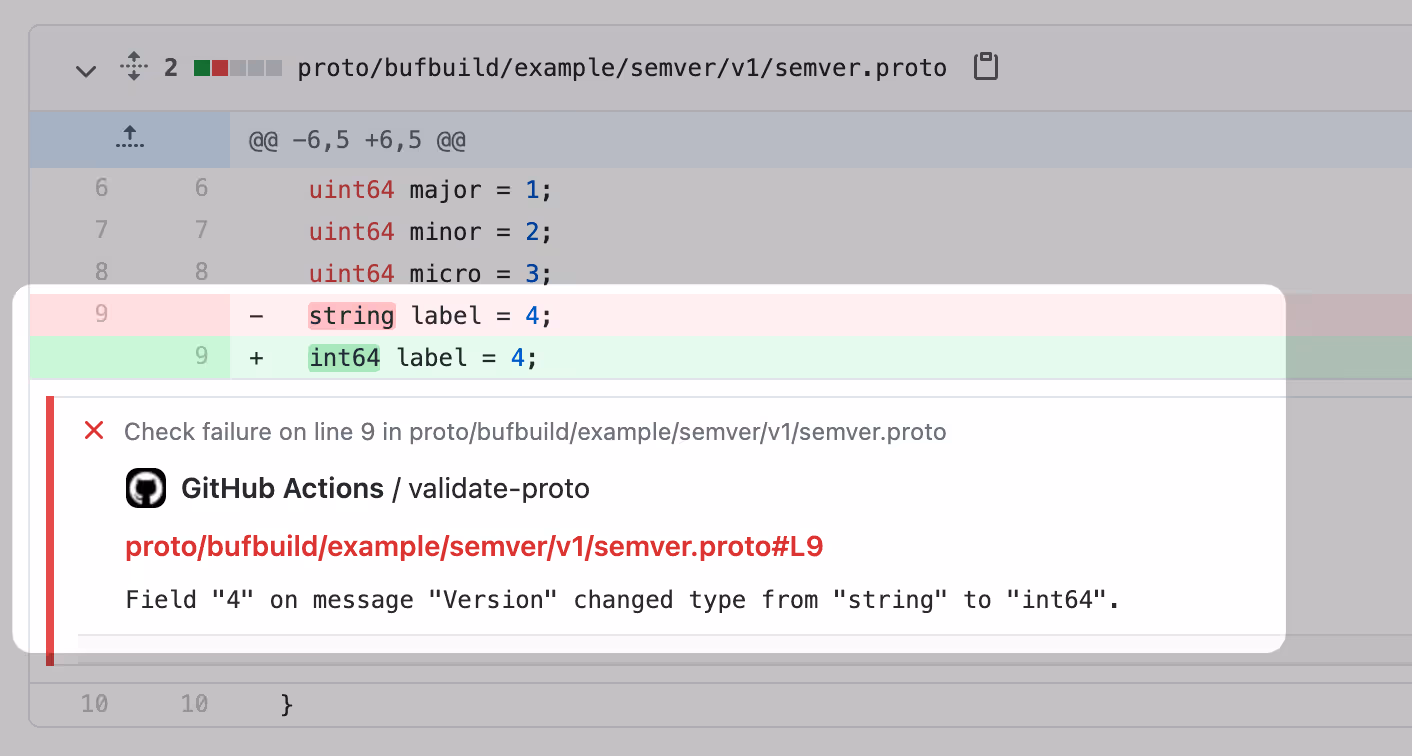This screenshot has width=1412, height=756.
Task: Click the diffstat change blocks
Action: click(x=238, y=68)
